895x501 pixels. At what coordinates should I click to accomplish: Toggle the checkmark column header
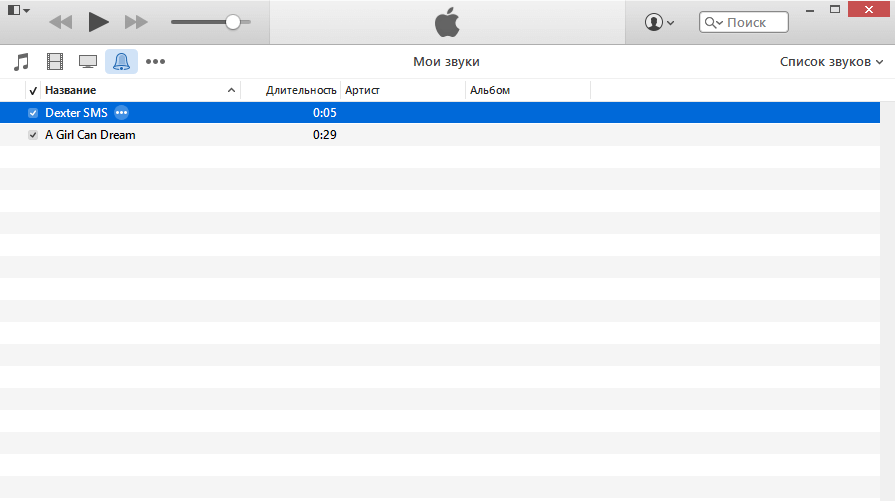[x=33, y=91]
